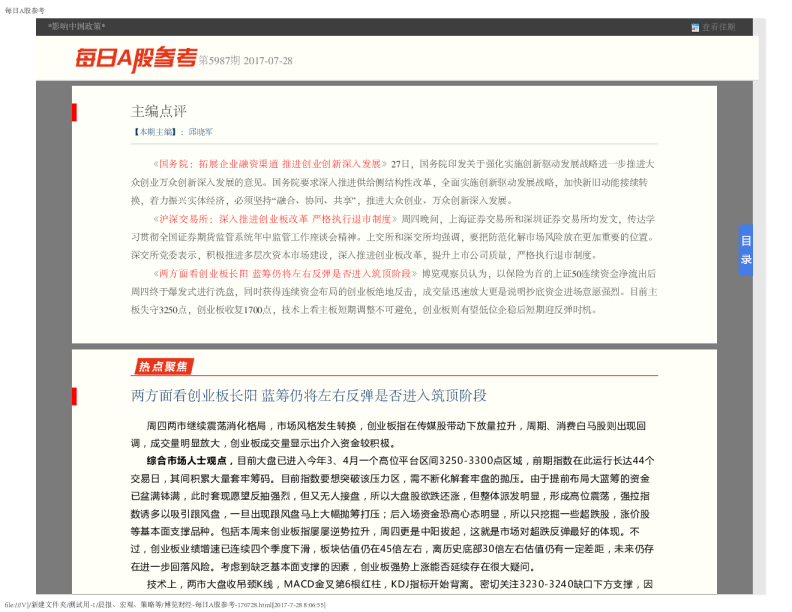Click the file path footer text
This screenshot has width=792, height=612.
(165, 604)
